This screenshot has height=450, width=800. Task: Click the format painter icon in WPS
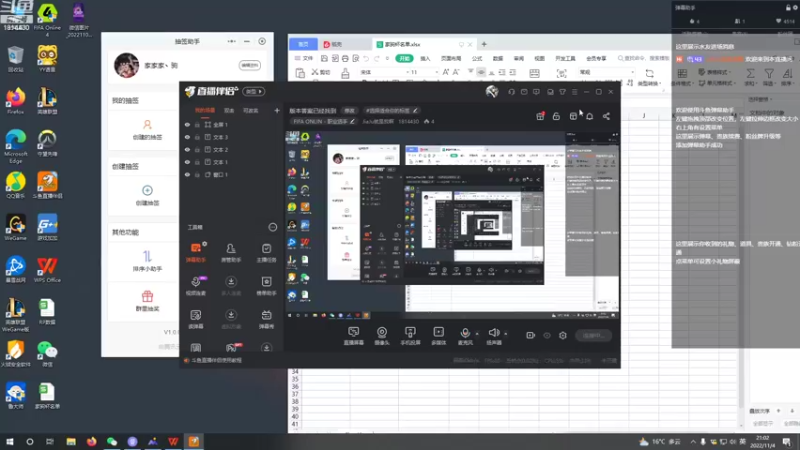click(345, 73)
